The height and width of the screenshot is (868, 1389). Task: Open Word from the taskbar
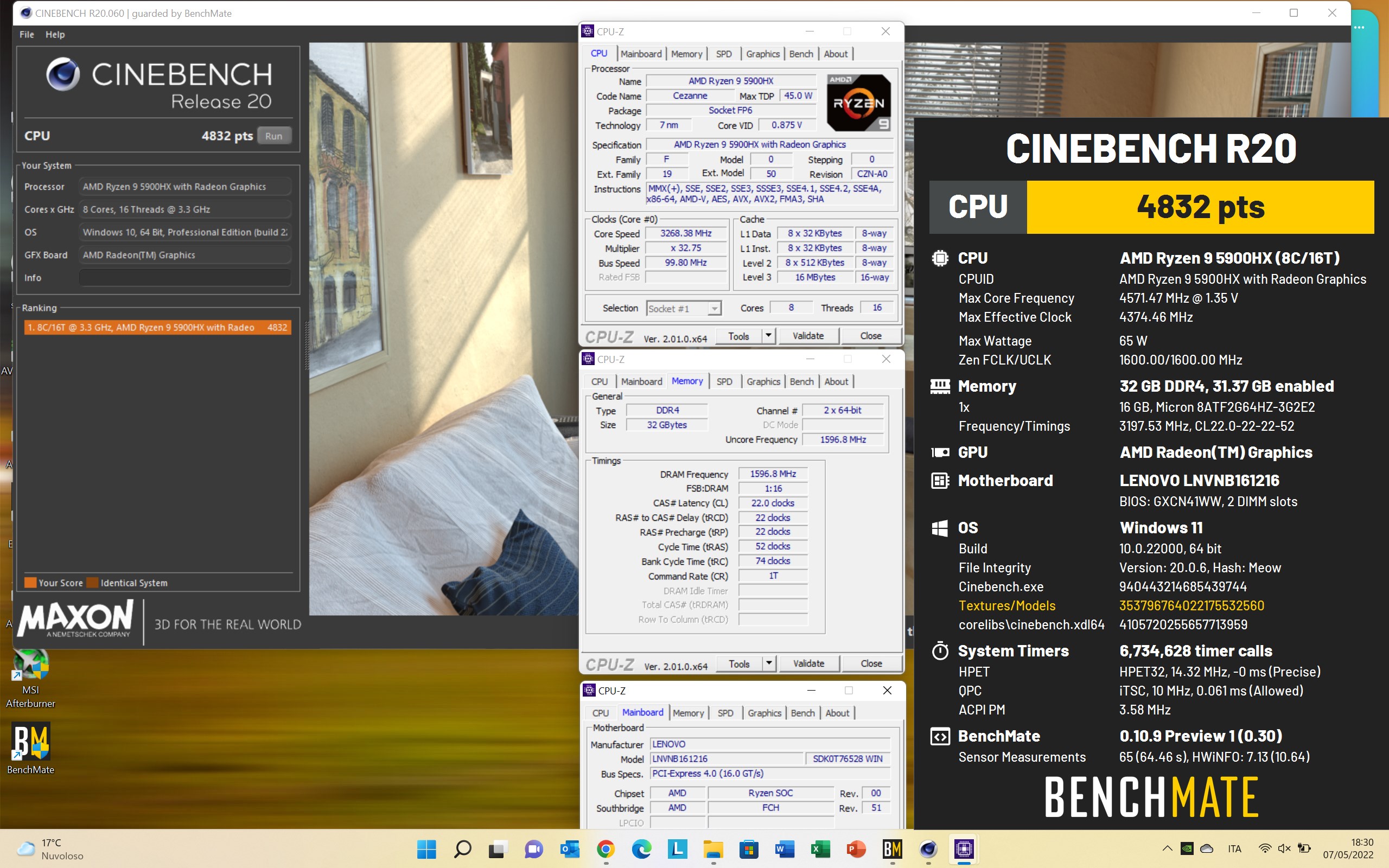coord(785,848)
